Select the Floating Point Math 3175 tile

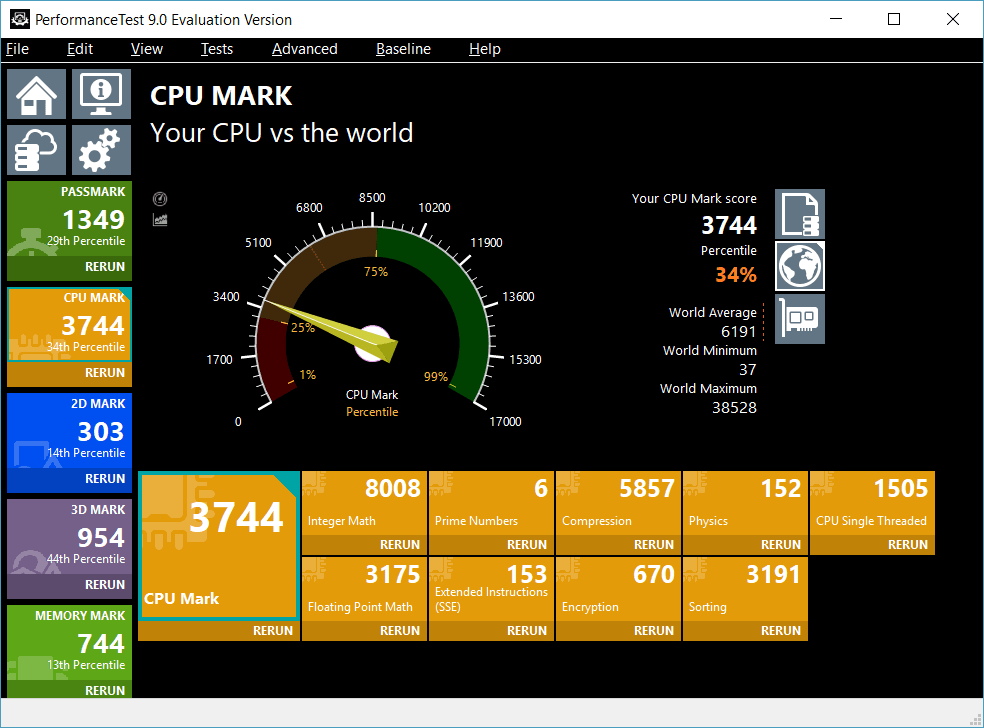(x=364, y=589)
